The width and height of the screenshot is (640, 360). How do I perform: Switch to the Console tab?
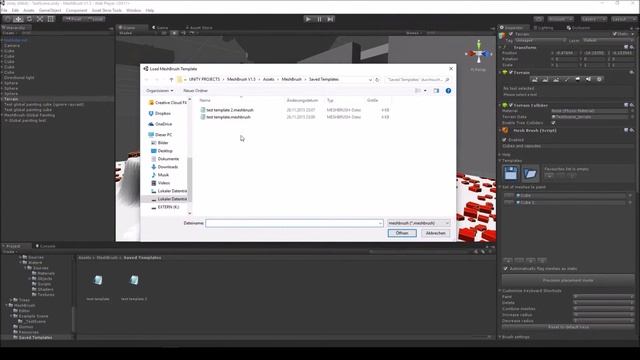45,246
